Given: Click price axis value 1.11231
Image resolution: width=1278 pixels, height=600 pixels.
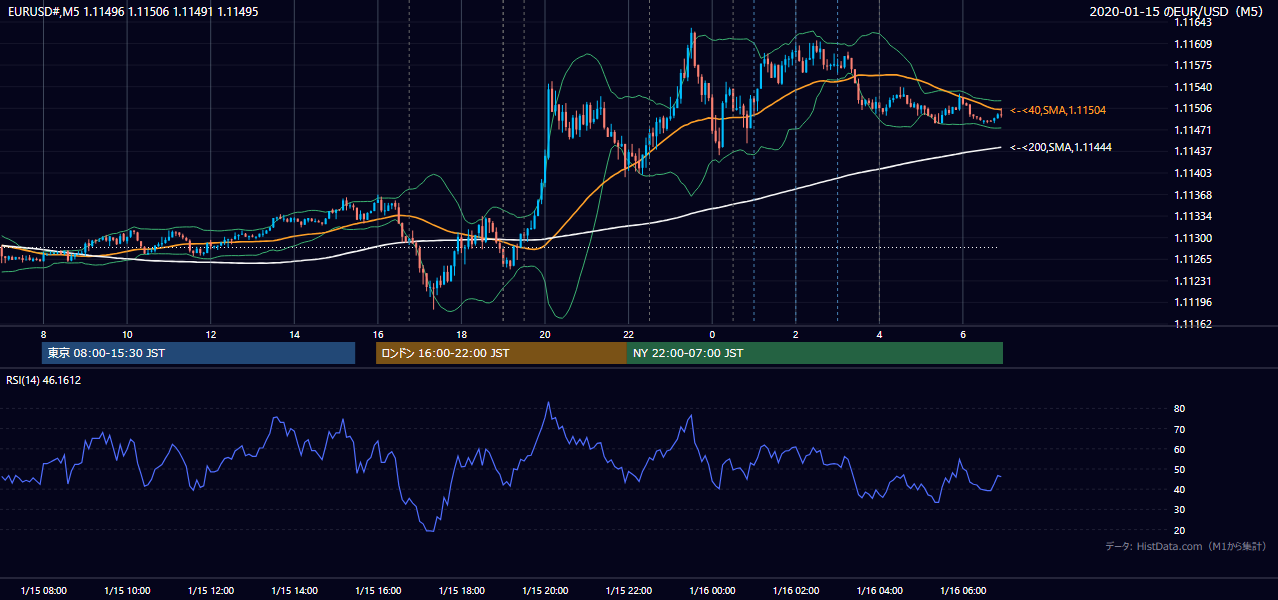Looking at the screenshot, I should point(1193,282).
